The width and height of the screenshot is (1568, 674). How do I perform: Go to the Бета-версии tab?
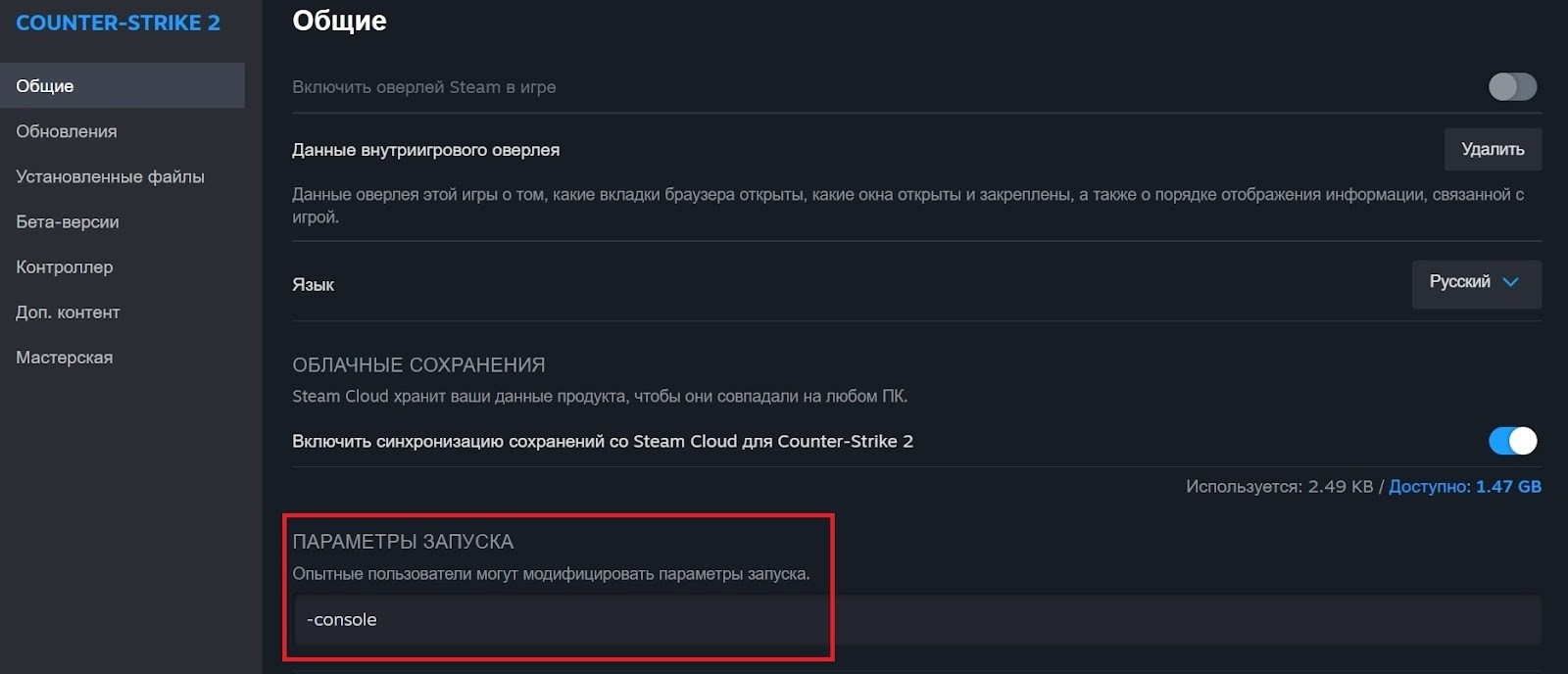68,222
